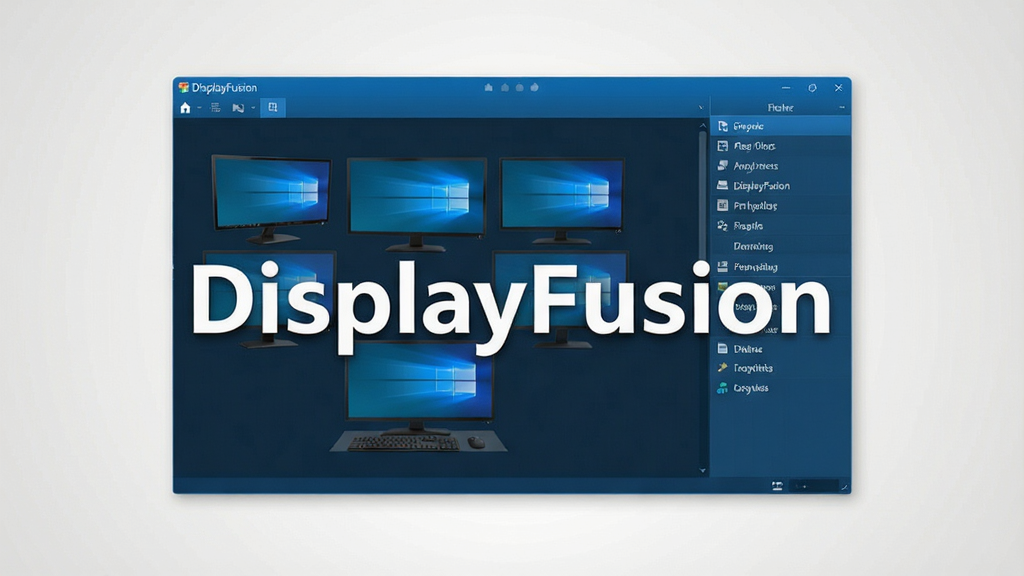Viewport: 1024px width, 576px height.
Task: Click the teal people icon at the bottom of the side panel list
Action: pyautogui.click(x=722, y=388)
